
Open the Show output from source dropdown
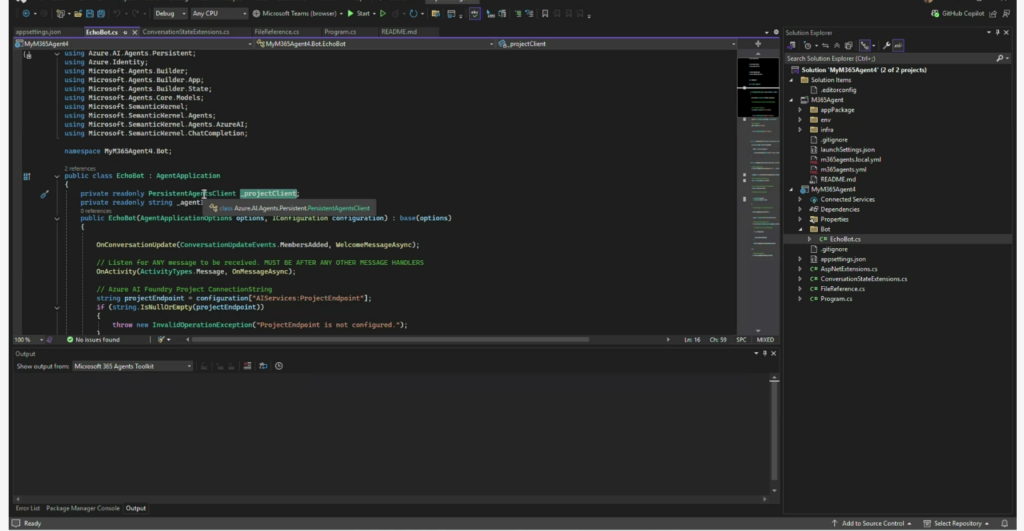click(x=133, y=366)
